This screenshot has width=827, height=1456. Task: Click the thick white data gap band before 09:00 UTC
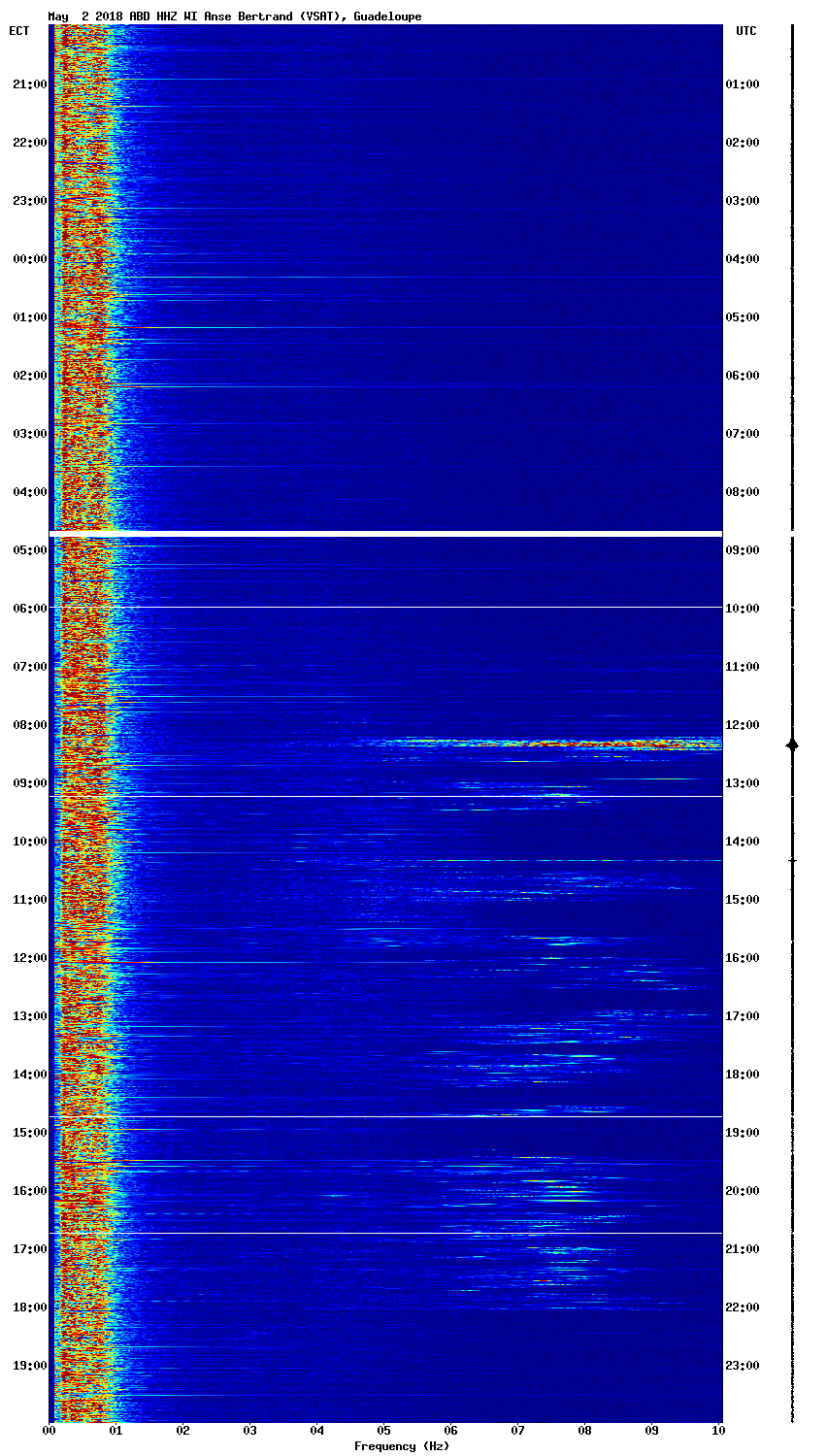pyautogui.click(x=385, y=534)
